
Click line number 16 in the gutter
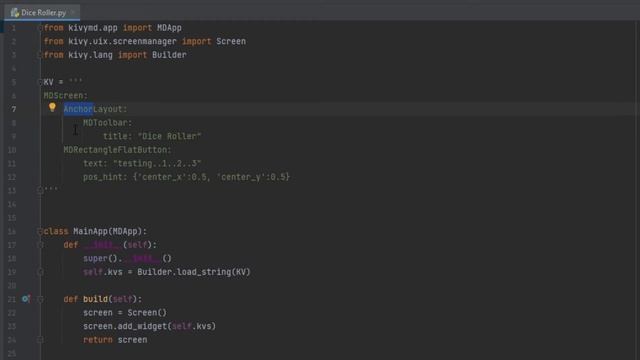pos(12,231)
